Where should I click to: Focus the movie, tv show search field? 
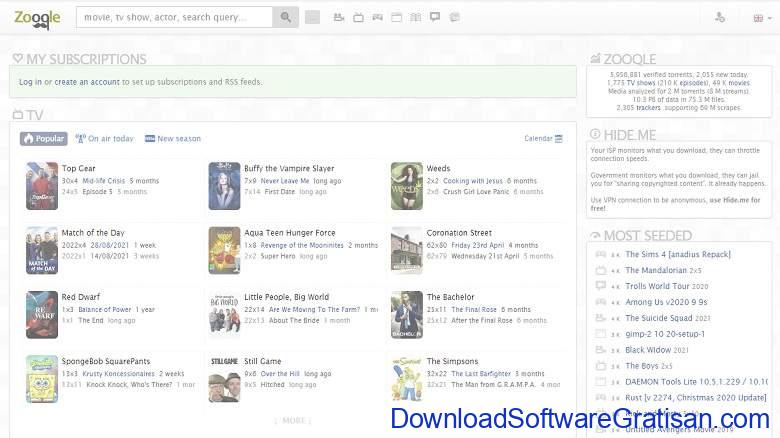(174, 17)
